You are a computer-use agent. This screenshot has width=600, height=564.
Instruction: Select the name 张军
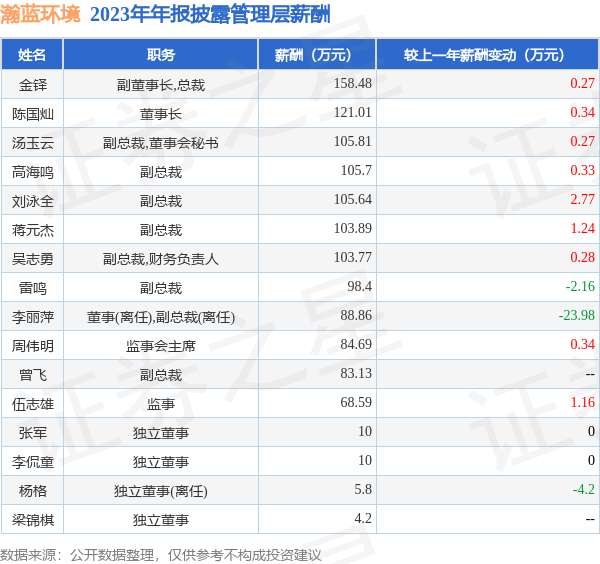click(x=33, y=433)
